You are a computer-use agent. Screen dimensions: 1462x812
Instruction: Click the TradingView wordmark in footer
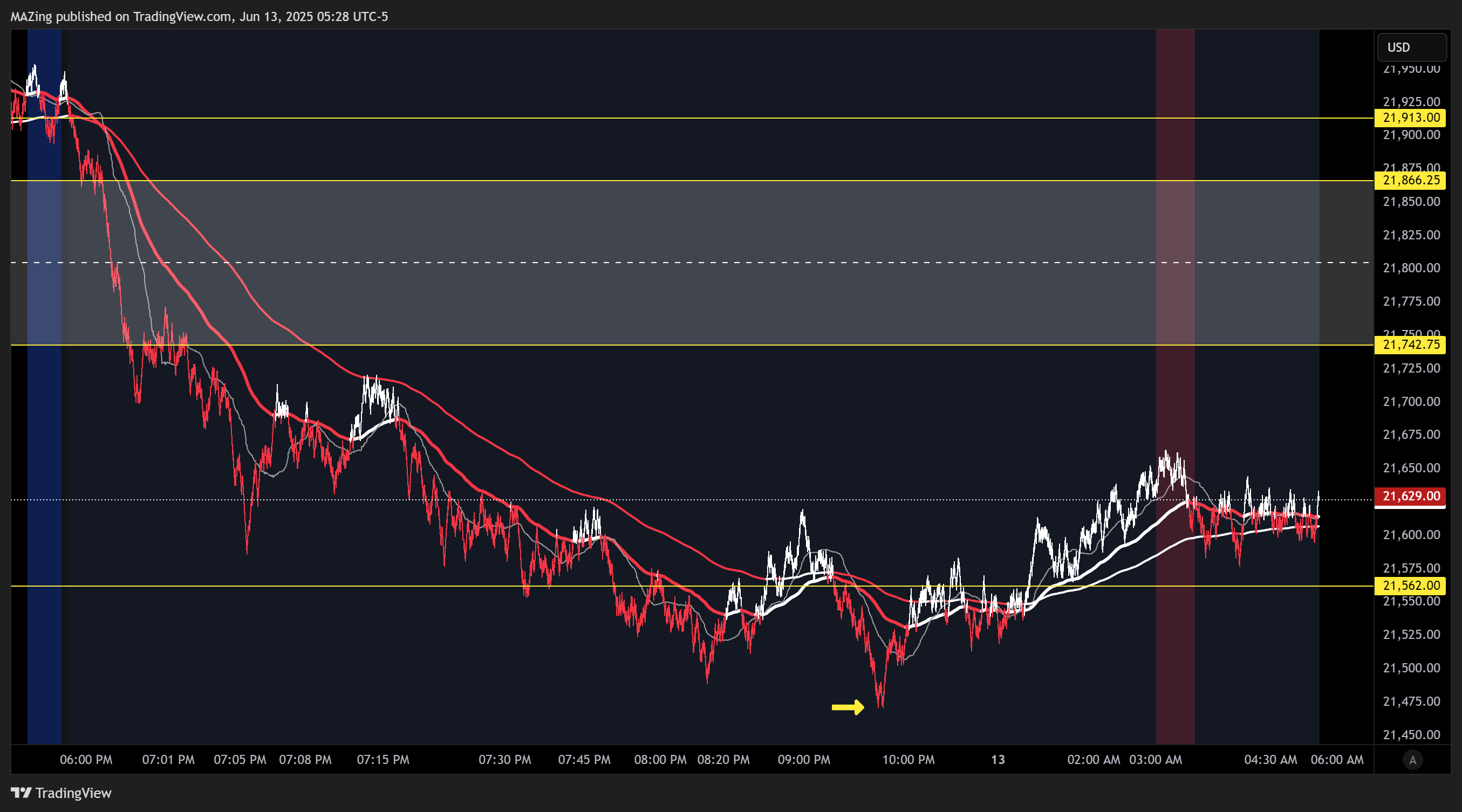[x=73, y=793]
